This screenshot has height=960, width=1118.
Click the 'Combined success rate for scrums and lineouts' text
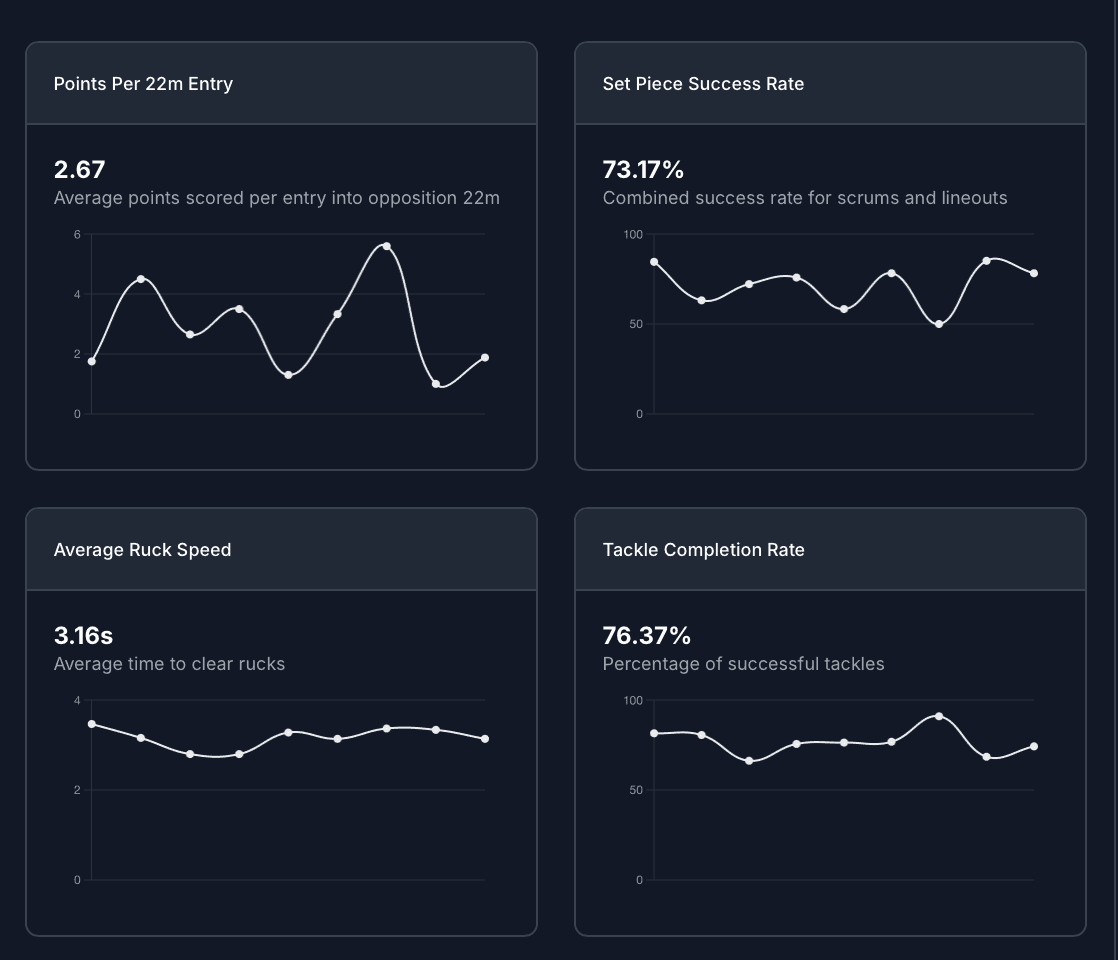[x=805, y=198]
